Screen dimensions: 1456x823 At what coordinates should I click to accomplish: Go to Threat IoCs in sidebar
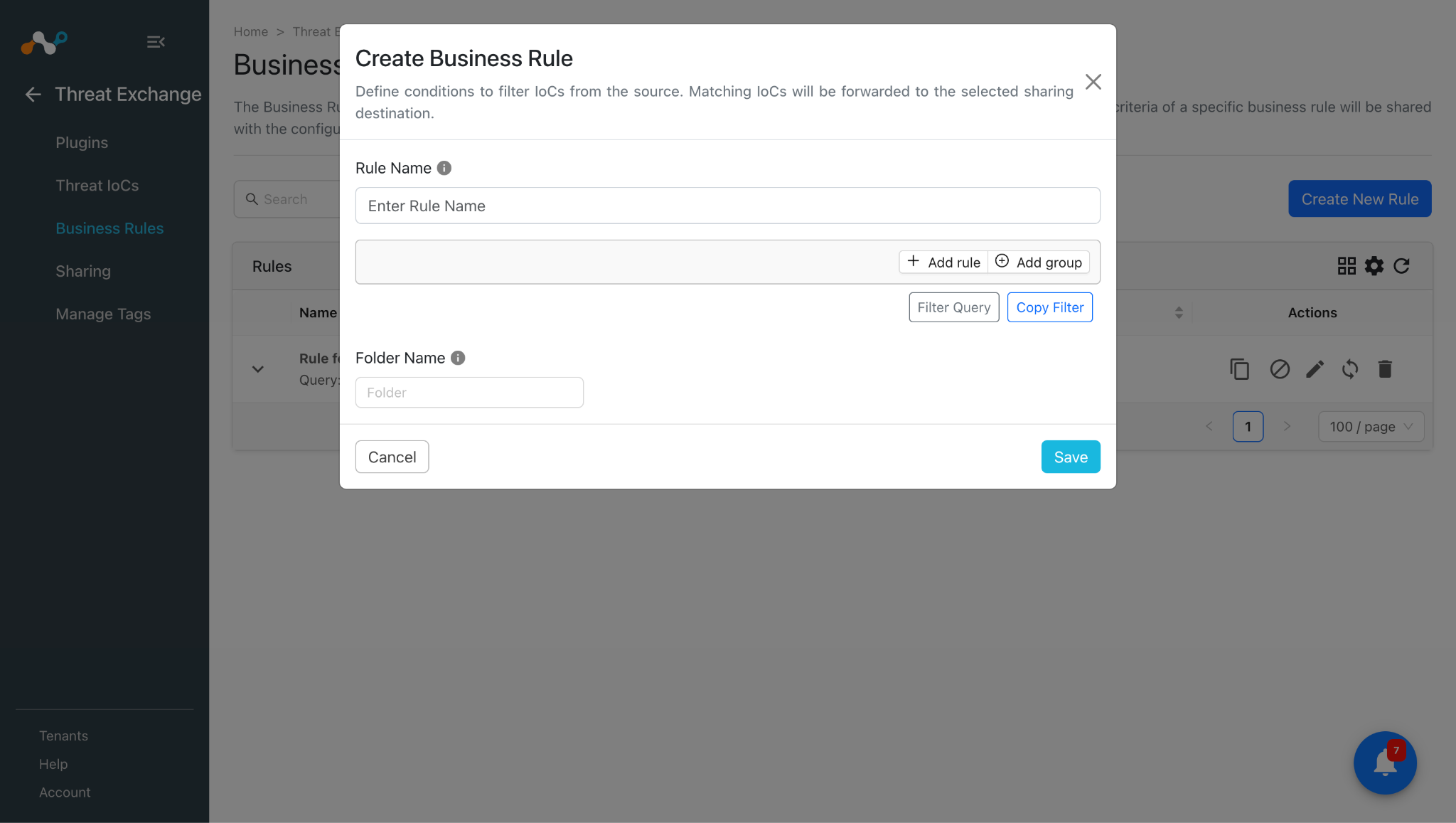click(97, 186)
